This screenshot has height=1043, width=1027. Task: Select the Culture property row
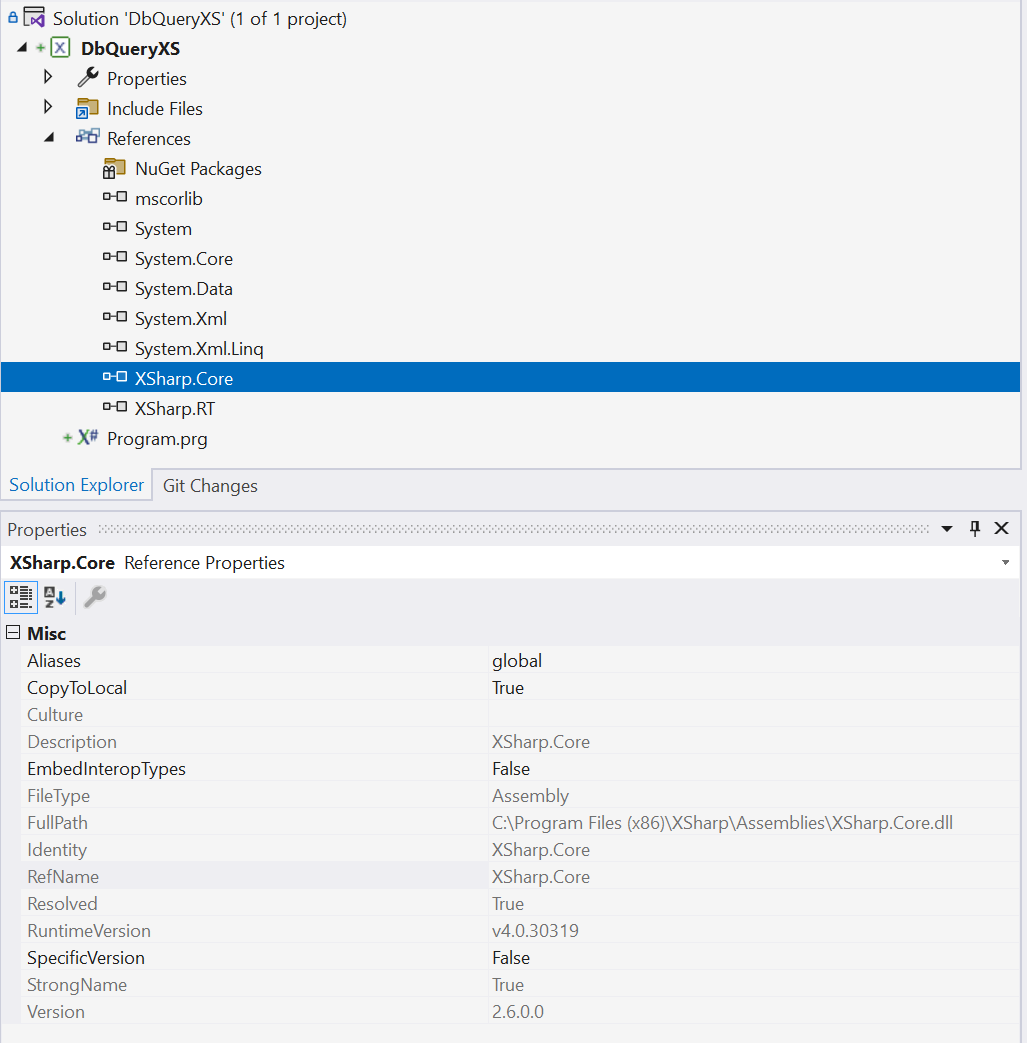tap(519, 715)
